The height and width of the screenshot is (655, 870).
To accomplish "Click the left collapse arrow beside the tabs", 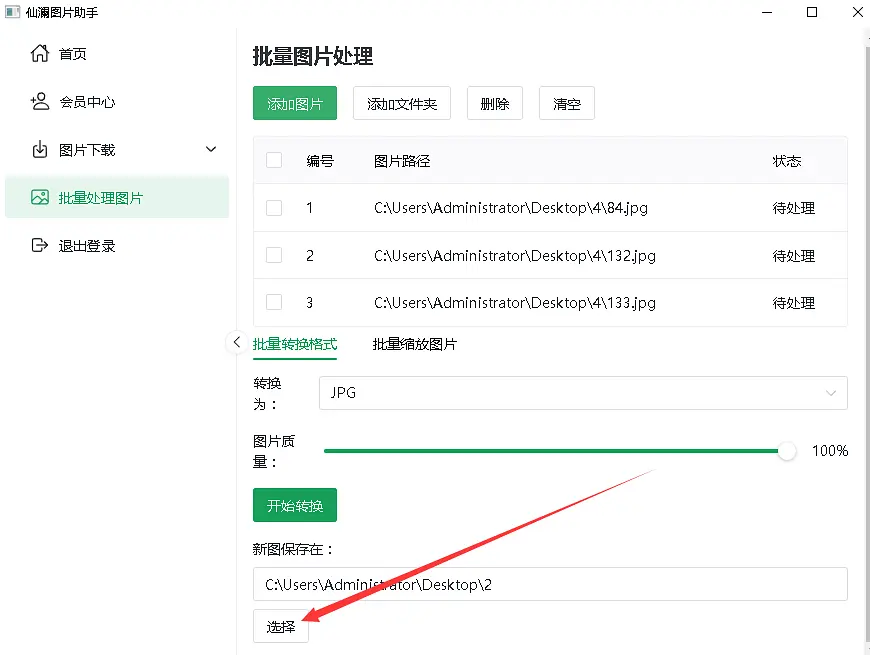I will click(237, 342).
